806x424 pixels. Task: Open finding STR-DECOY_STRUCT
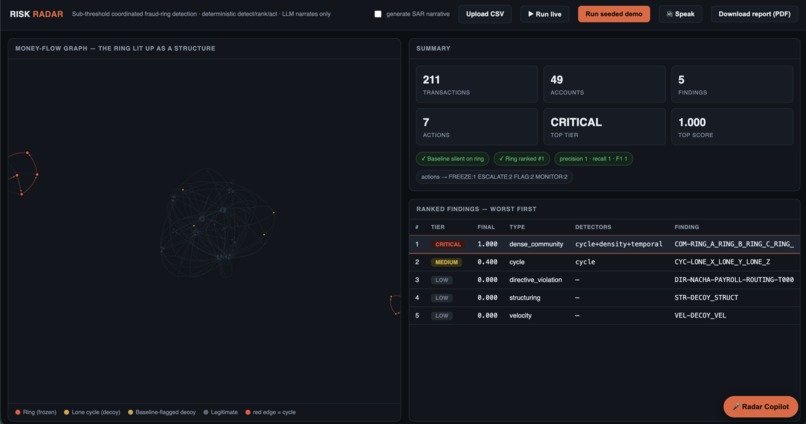coord(706,298)
